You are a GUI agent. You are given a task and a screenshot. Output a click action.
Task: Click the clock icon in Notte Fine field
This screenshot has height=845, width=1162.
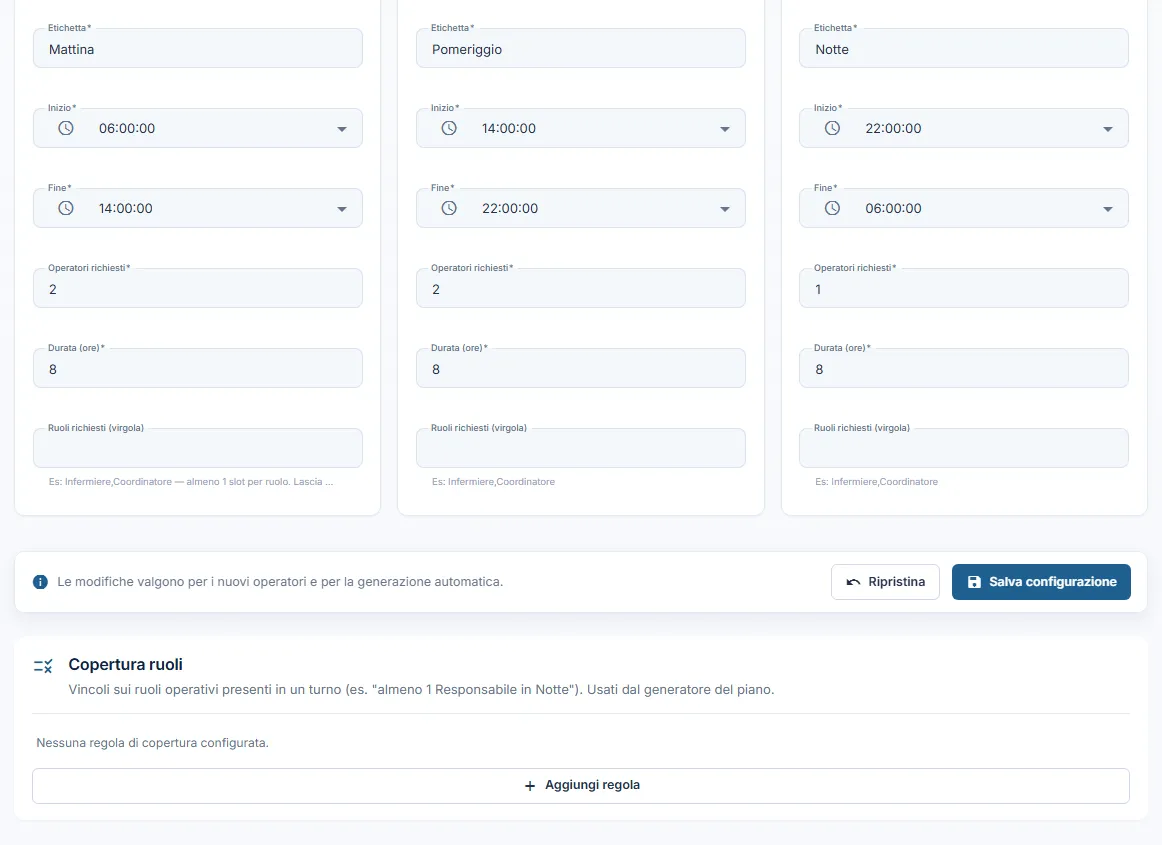click(832, 208)
